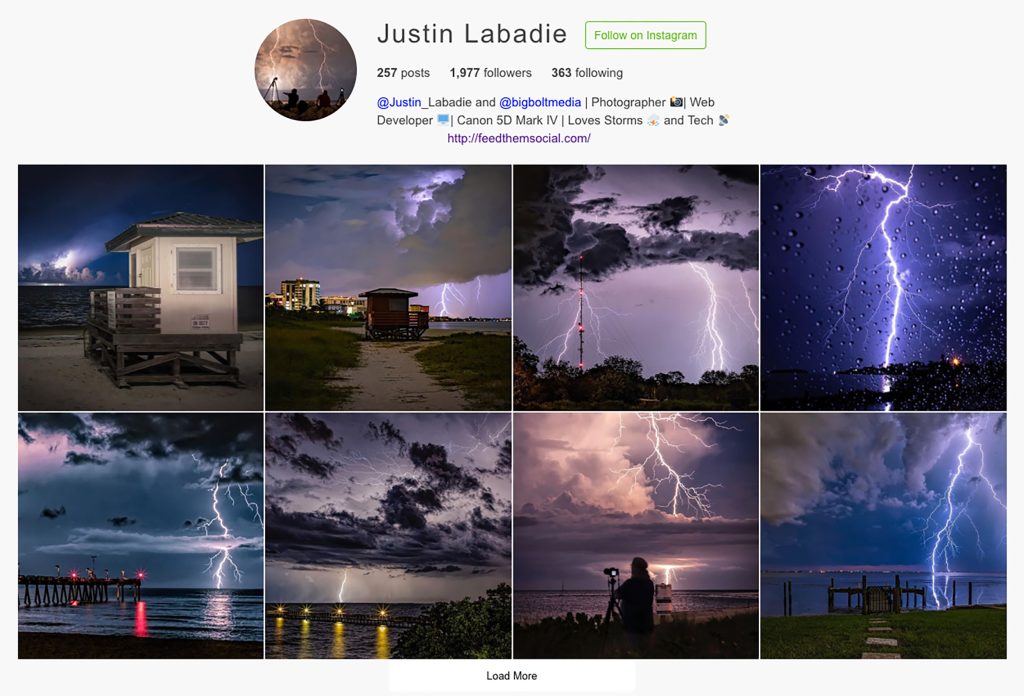Open the radio tower lightning photo
Image resolution: width=1024 pixels, height=696 pixels.
(636, 287)
